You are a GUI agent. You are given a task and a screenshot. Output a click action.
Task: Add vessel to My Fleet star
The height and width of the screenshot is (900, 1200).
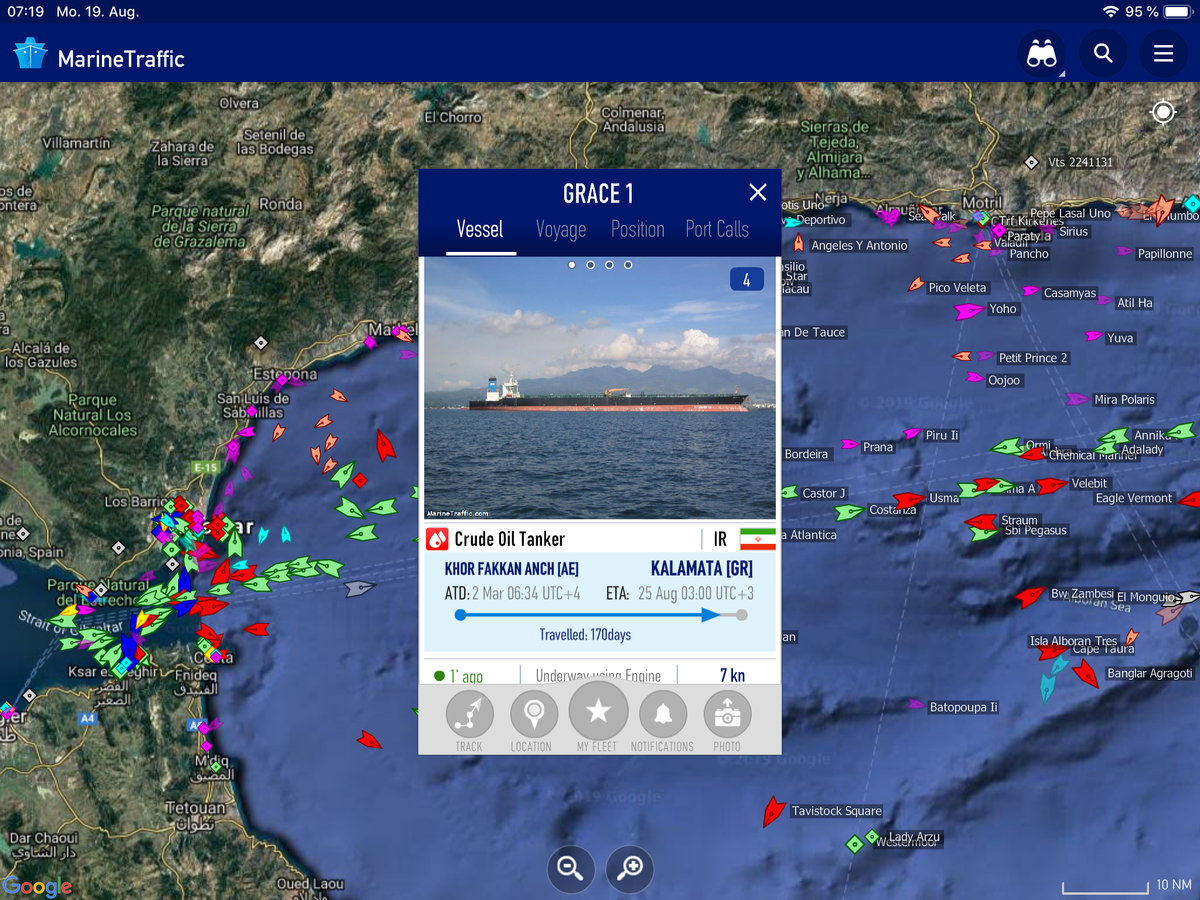tap(598, 711)
